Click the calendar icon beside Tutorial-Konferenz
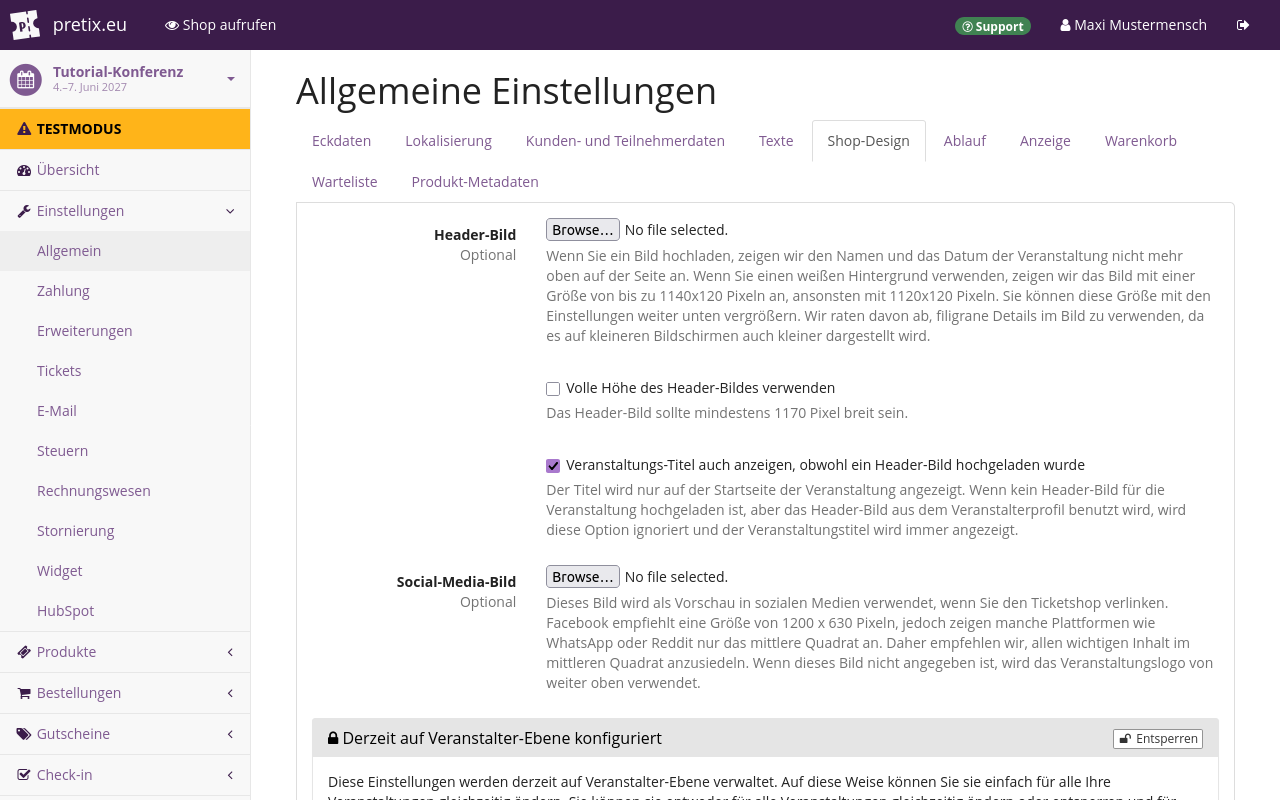 (x=26, y=79)
